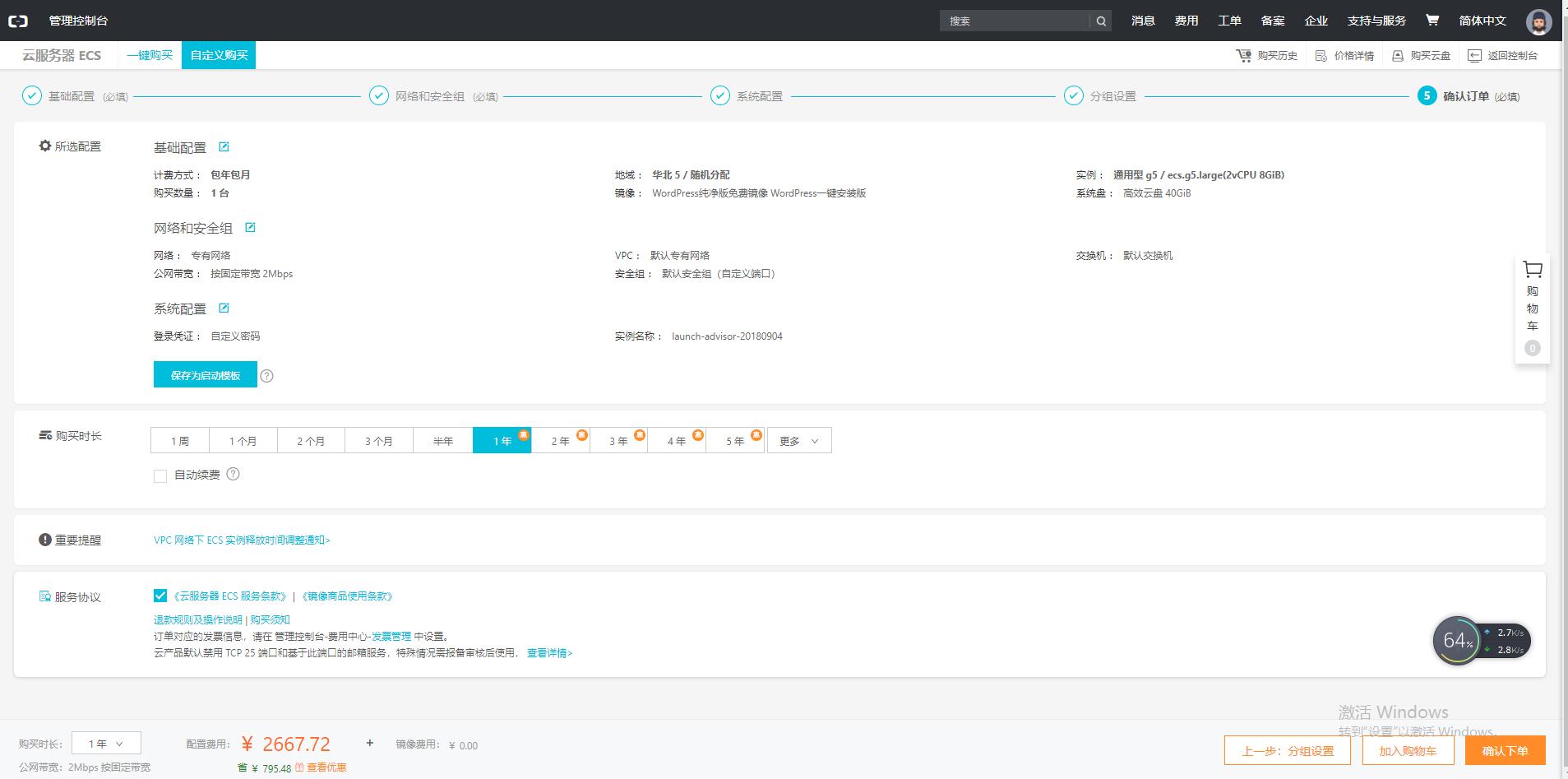The width and height of the screenshot is (1568, 779).
Task: Select 4年 purchase duration
Action: tap(677, 441)
